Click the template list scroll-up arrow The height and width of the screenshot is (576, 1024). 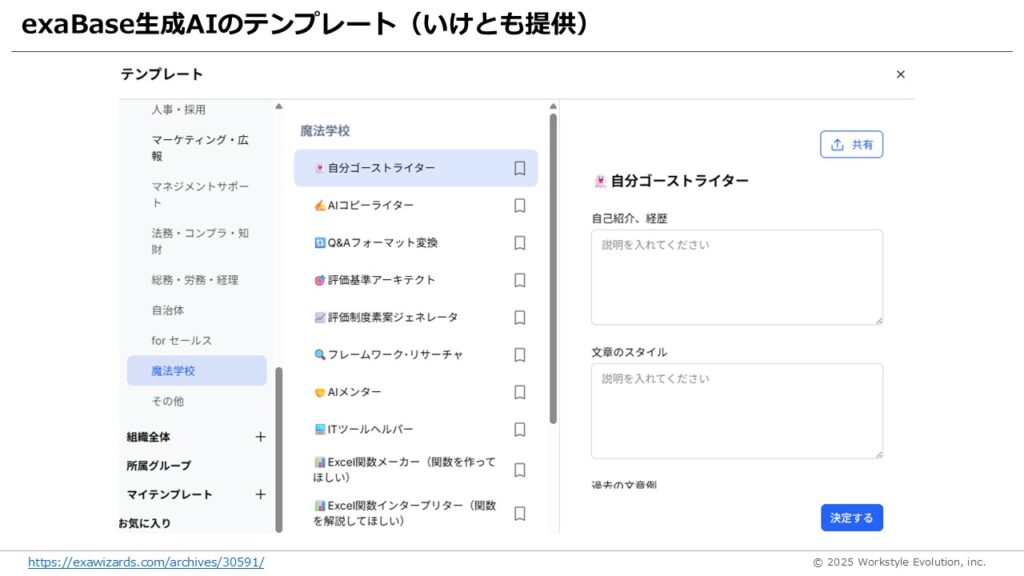click(x=553, y=106)
